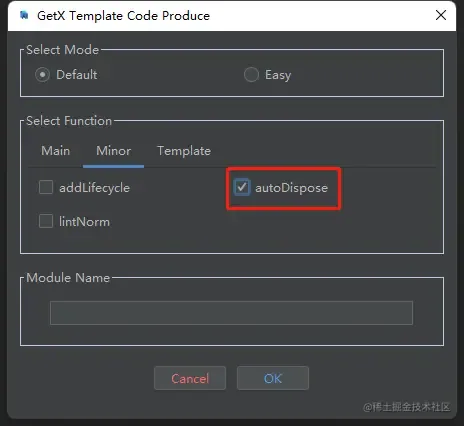The image size is (464, 426).
Task: Click the lintNorm label text
Action: pyautogui.click(x=84, y=222)
